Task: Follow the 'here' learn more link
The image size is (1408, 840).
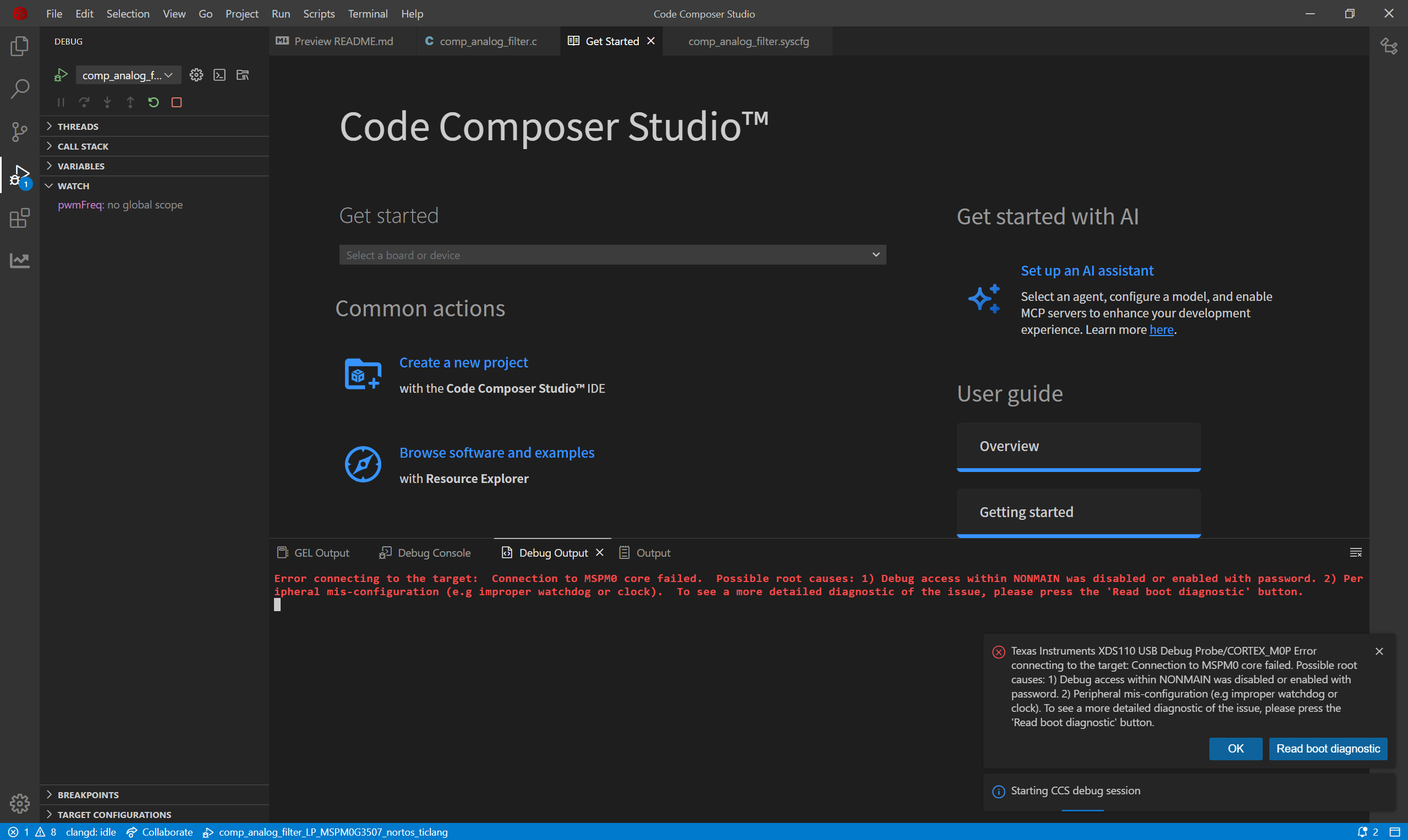Action: click(1161, 330)
